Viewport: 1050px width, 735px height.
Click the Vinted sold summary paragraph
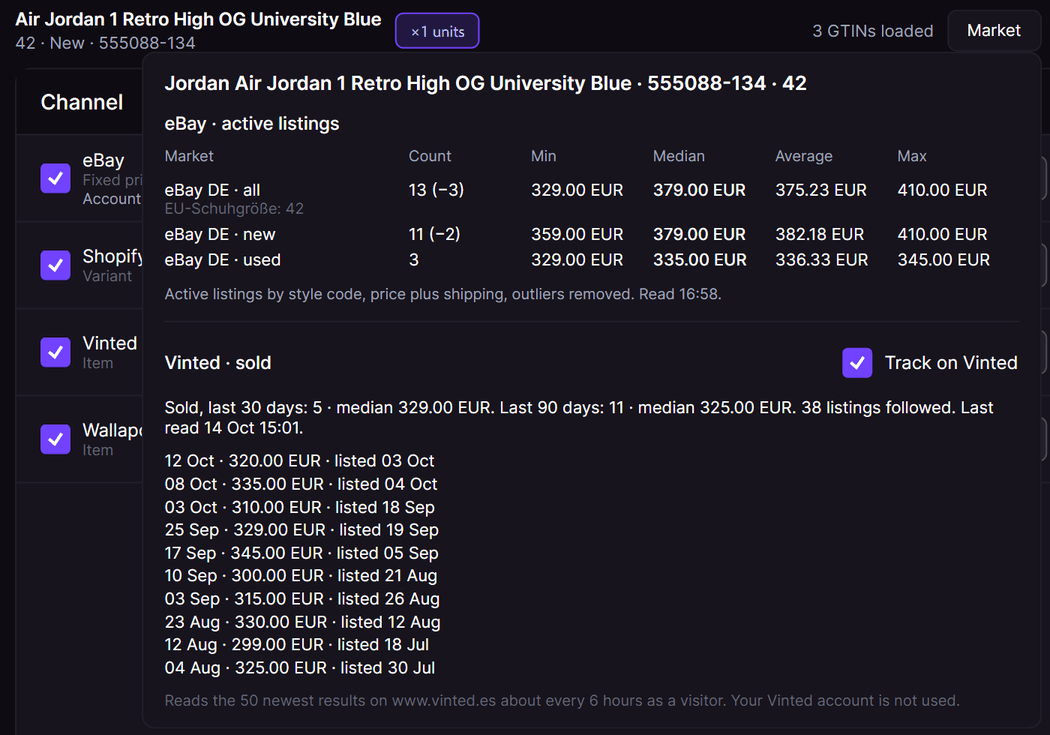[x=579, y=418]
